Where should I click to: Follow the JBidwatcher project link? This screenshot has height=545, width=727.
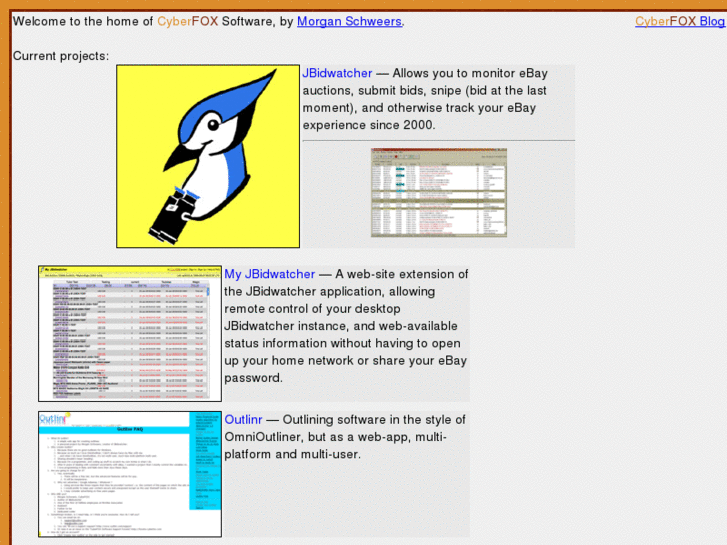[x=337, y=73]
